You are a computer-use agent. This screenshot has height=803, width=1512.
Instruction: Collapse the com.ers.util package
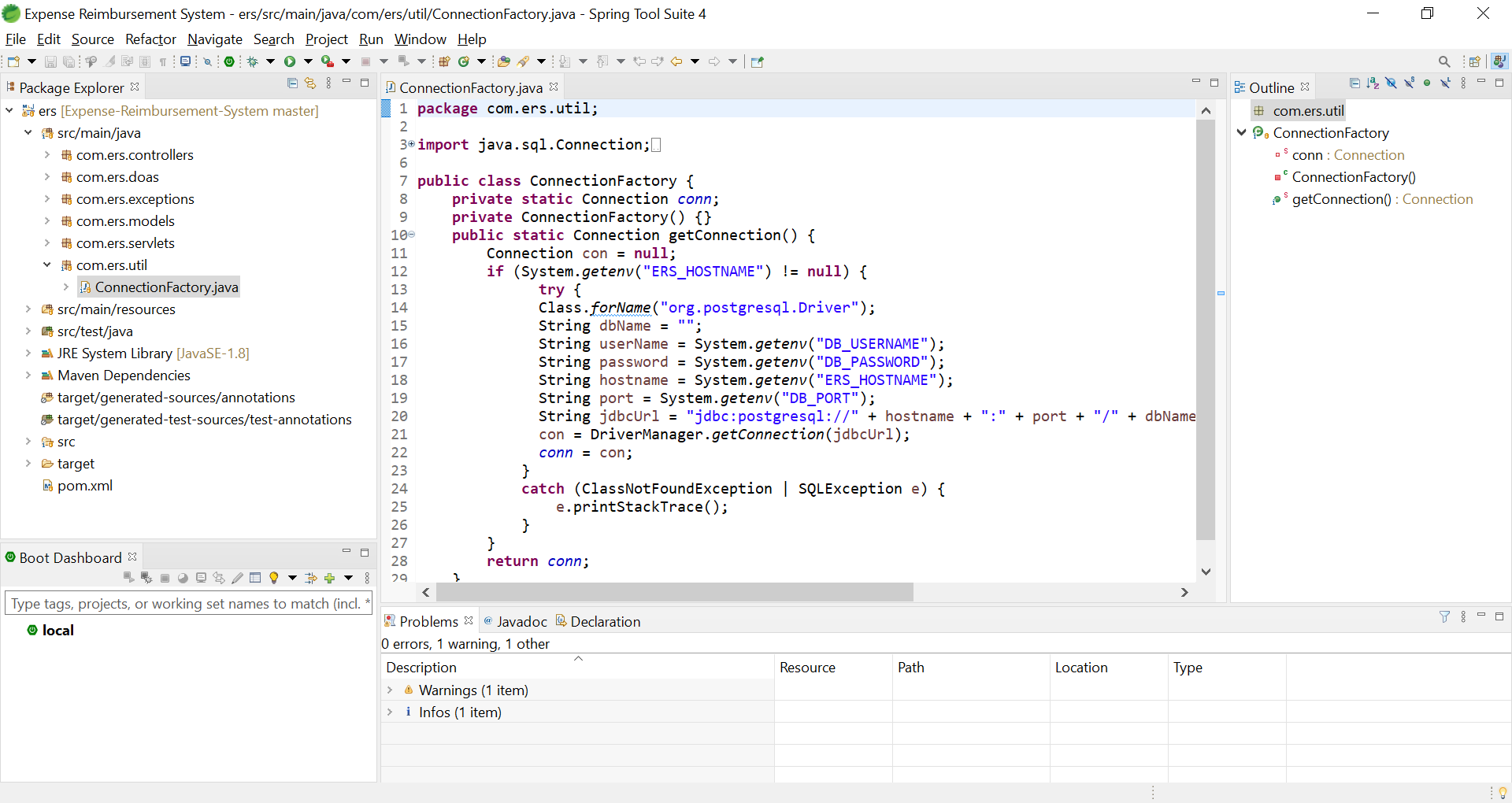tap(47, 265)
